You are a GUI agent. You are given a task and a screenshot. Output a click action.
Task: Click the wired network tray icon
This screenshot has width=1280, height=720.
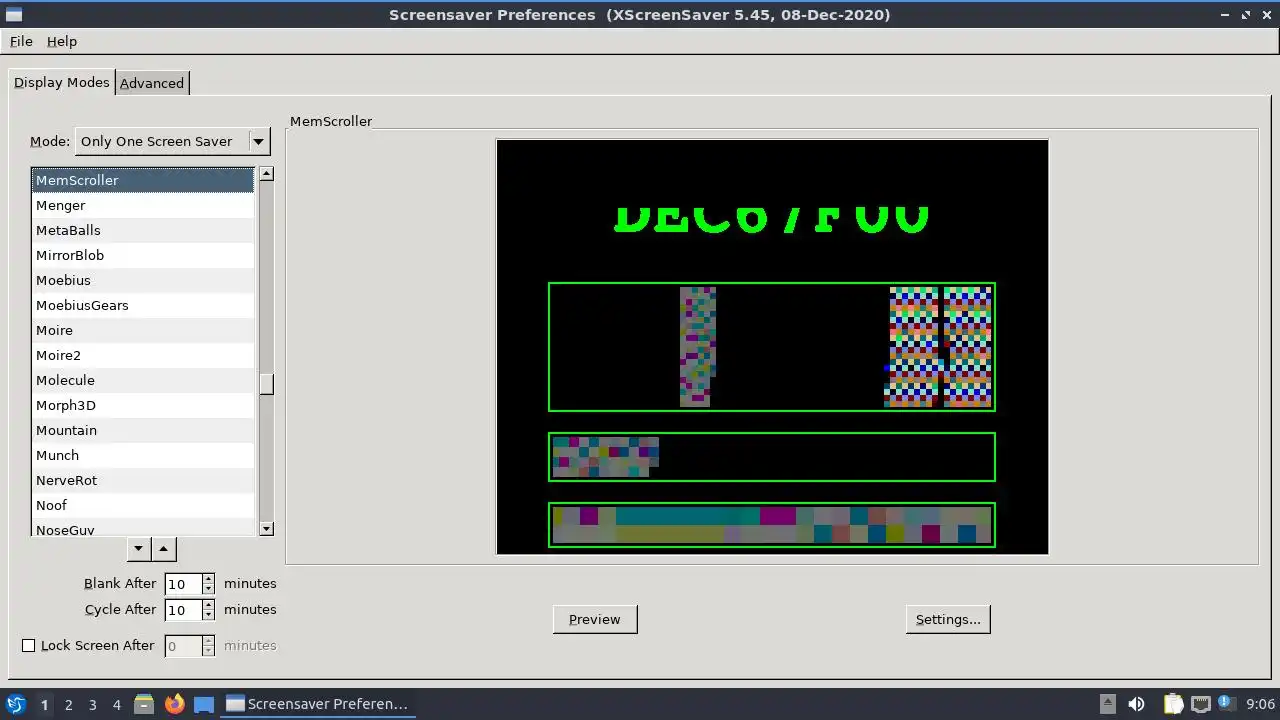1200,704
